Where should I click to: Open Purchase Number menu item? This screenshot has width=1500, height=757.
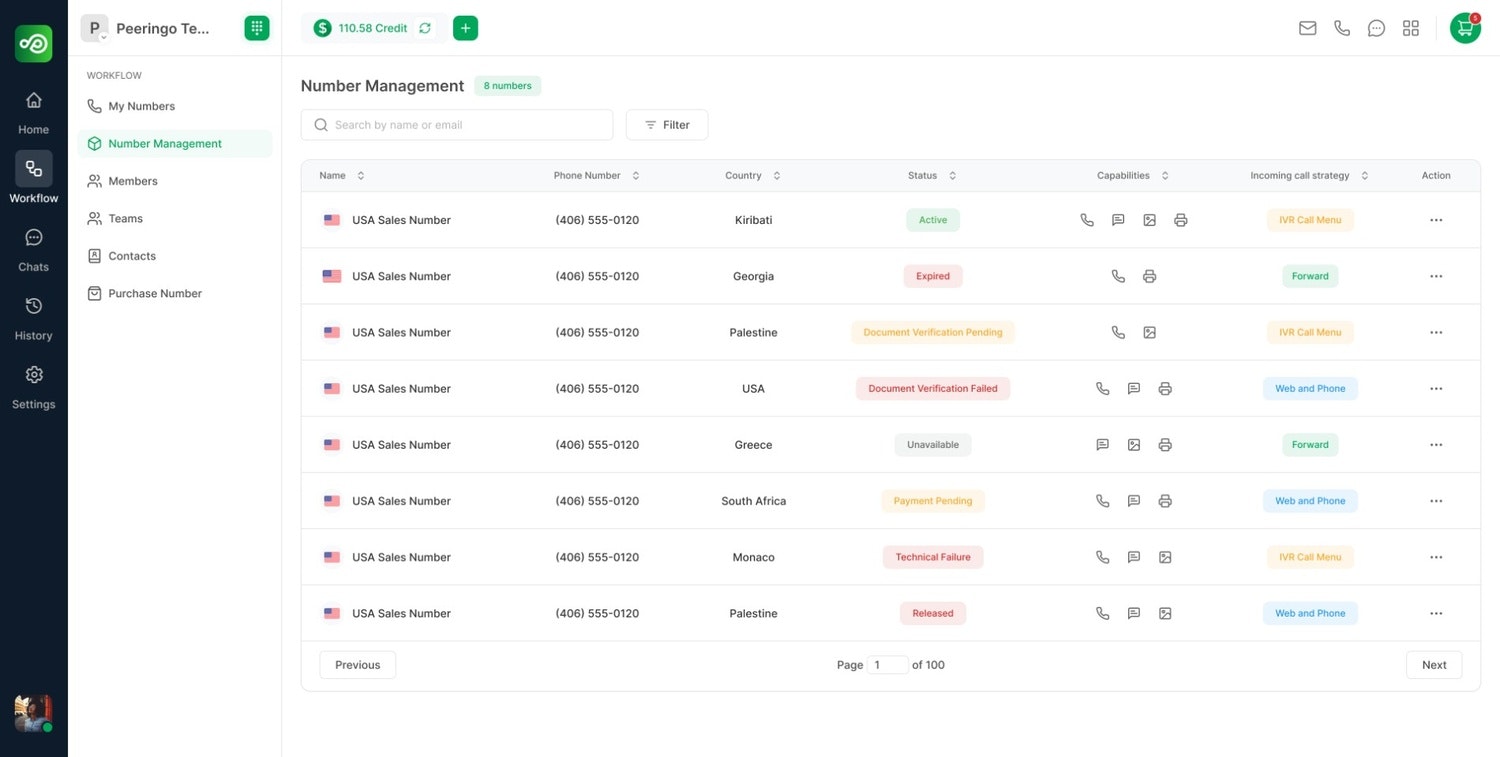pyautogui.click(x=175, y=293)
